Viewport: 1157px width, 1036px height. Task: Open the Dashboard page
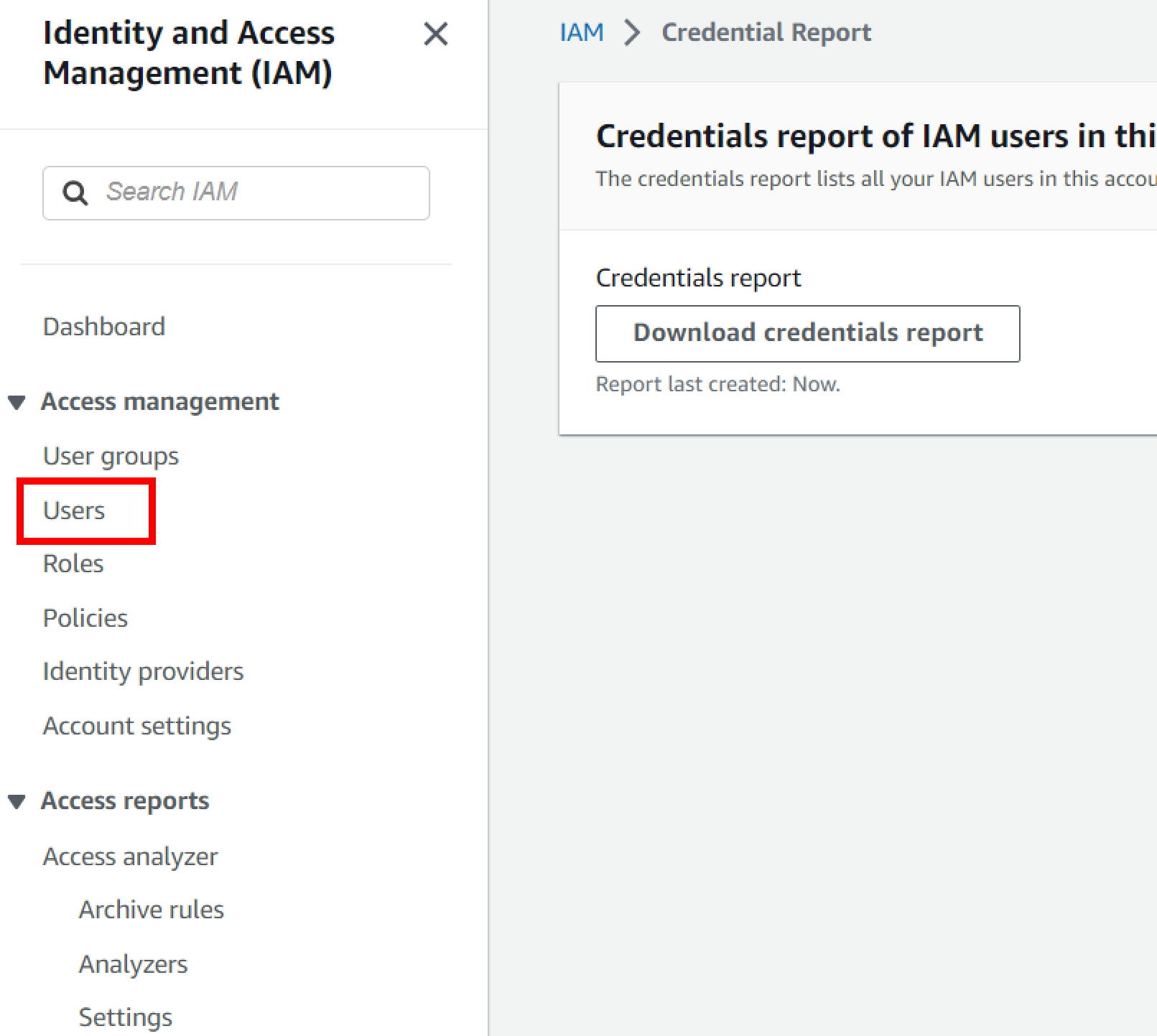coord(104,327)
